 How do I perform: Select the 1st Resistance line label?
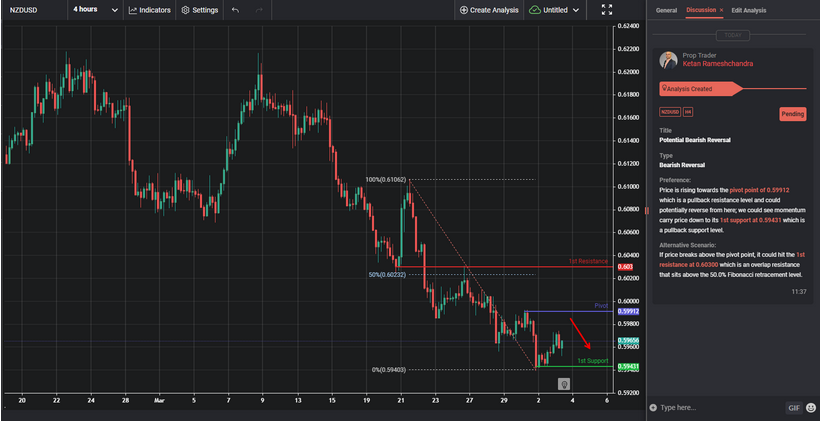point(588,261)
